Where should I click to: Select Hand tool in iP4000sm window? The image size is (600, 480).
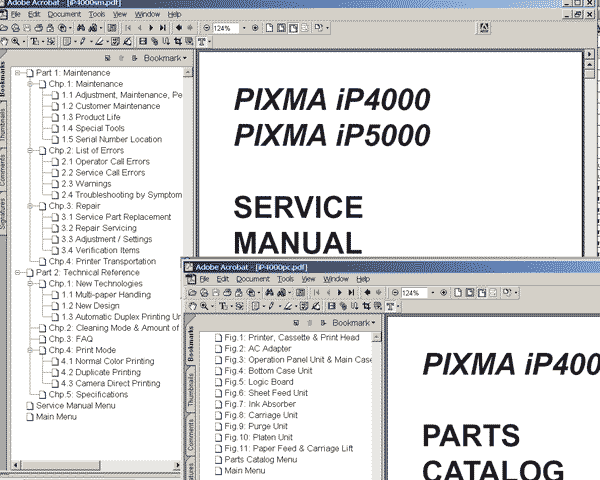tap(4, 41)
